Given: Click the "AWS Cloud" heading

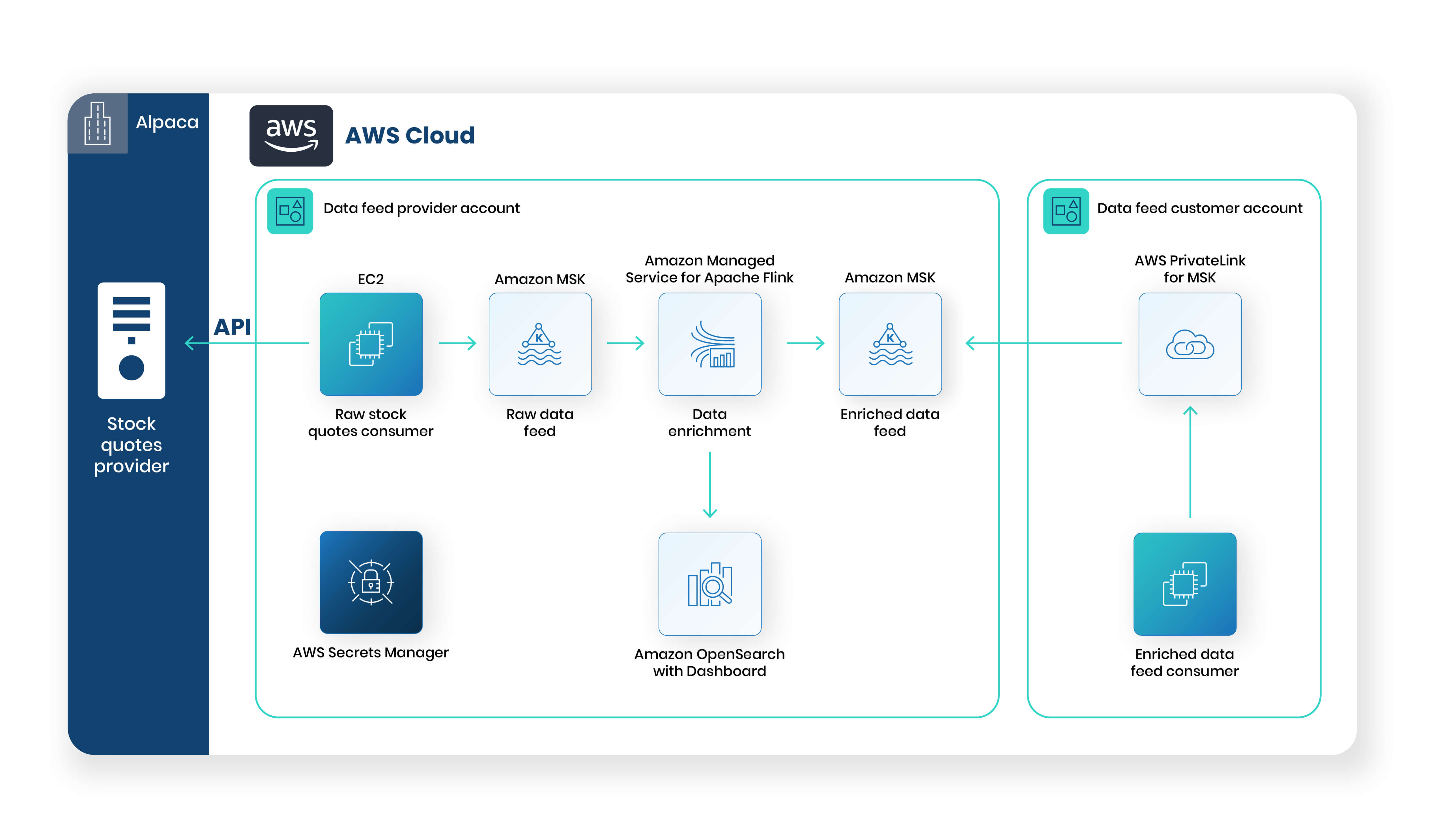Looking at the screenshot, I should (x=410, y=135).
